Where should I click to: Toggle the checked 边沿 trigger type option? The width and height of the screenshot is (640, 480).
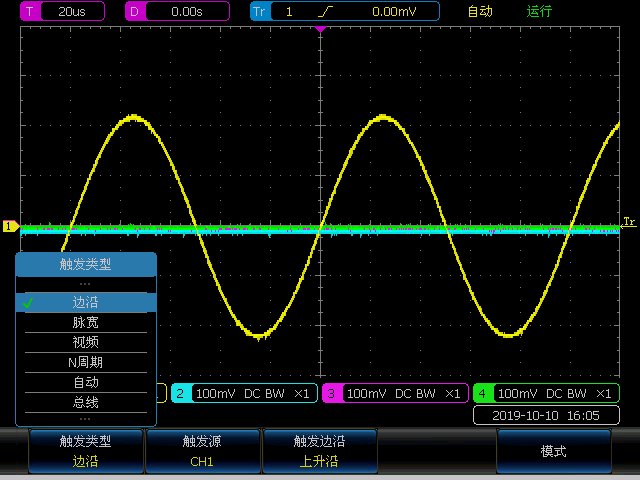(x=86, y=302)
